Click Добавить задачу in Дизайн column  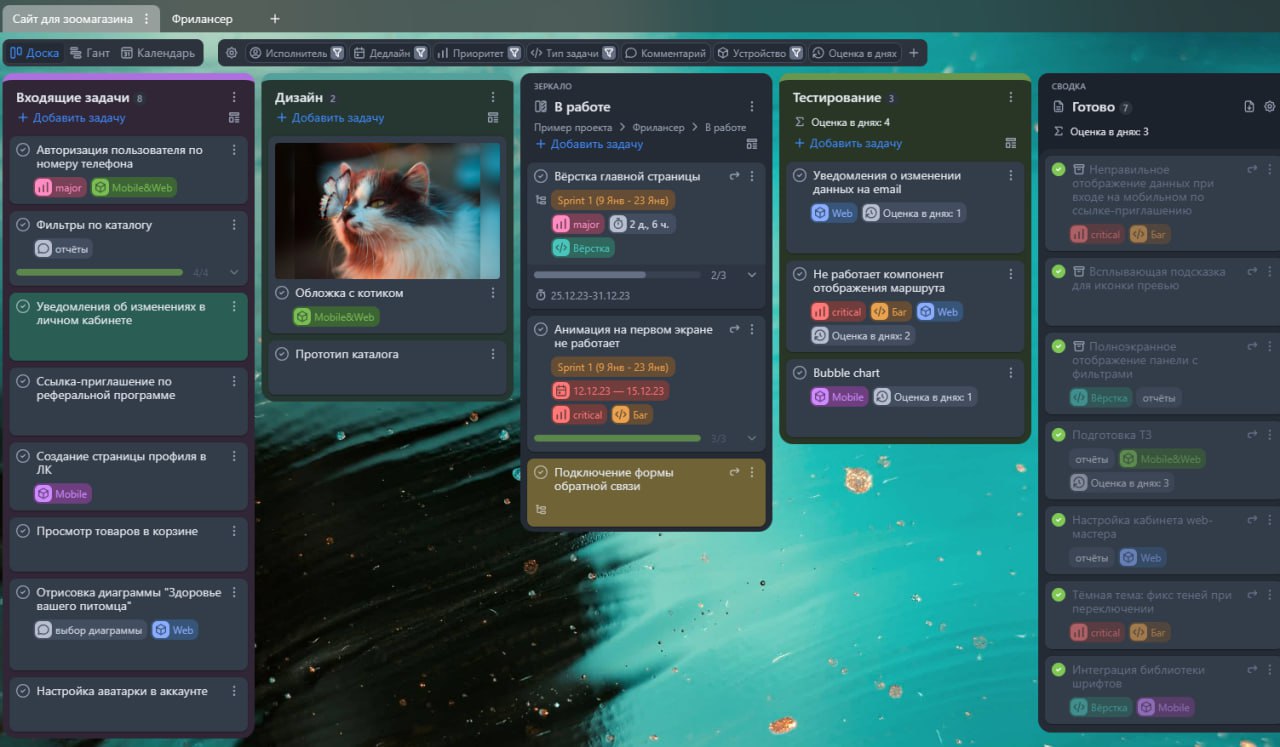tap(330, 118)
